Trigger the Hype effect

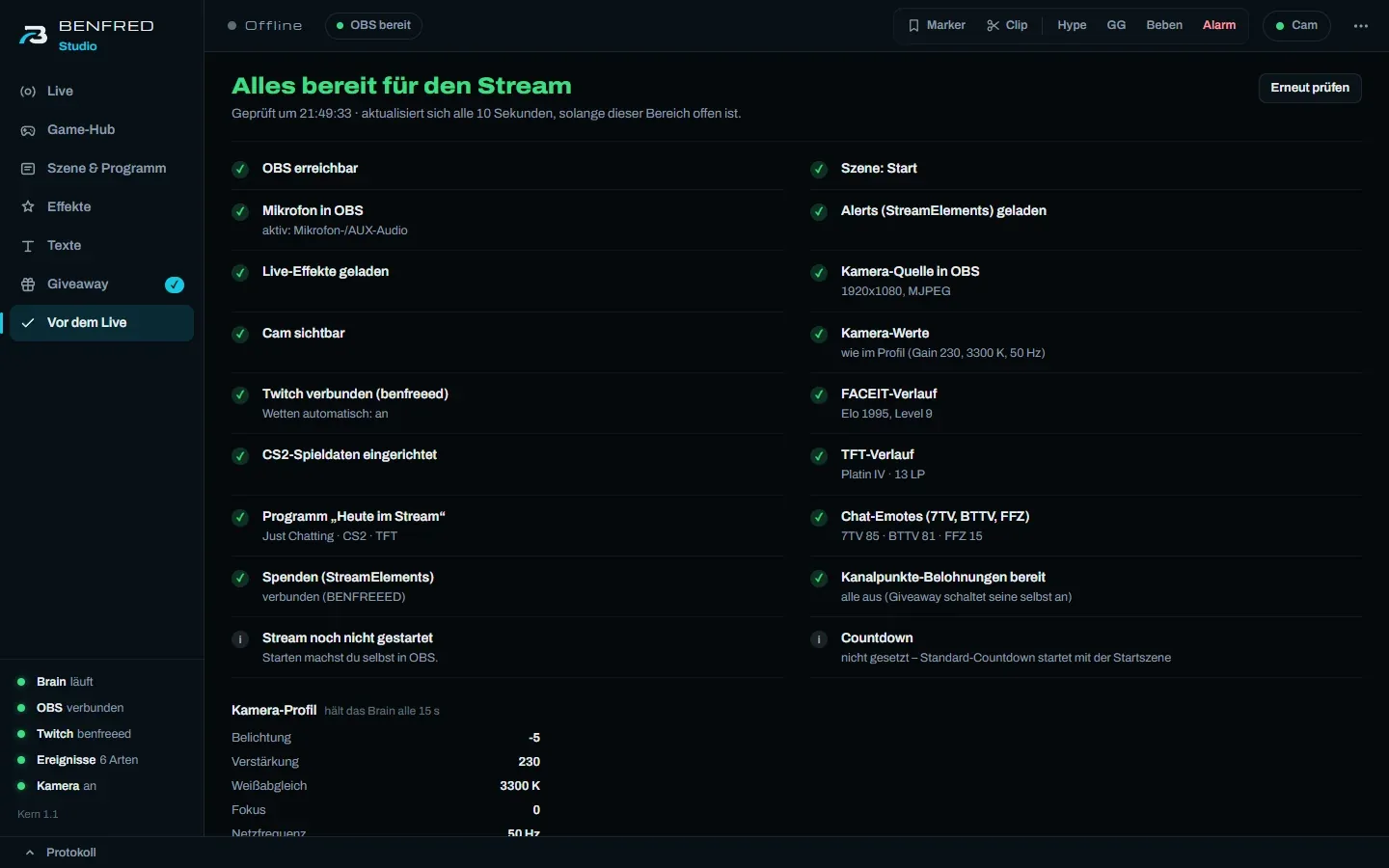point(1072,25)
